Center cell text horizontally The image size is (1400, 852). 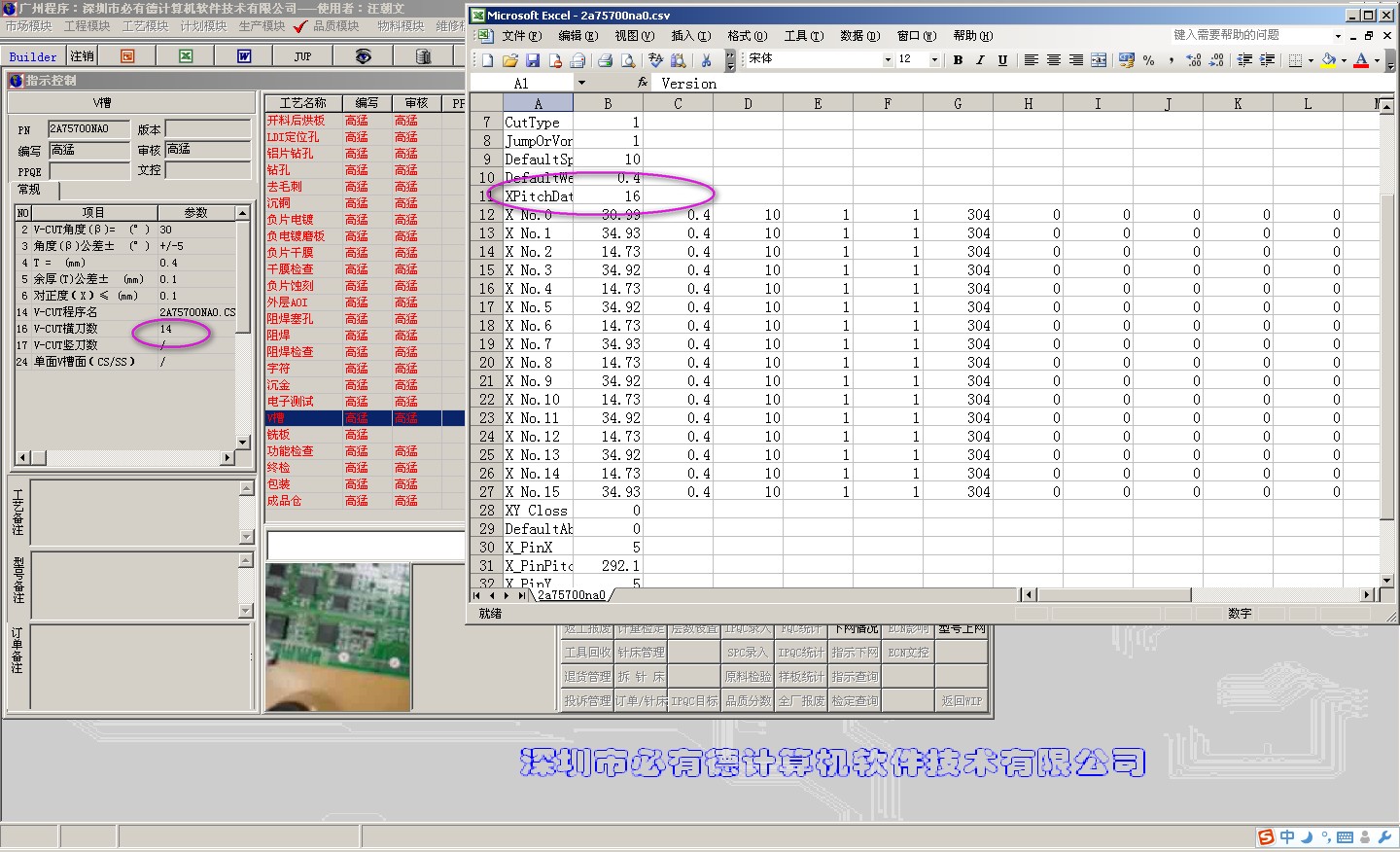(x=1054, y=60)
